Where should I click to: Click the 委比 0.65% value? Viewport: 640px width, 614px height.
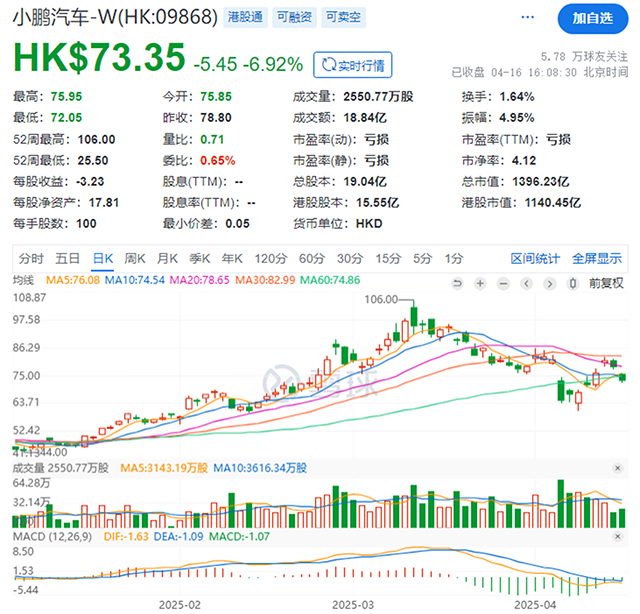pos(218,160)
